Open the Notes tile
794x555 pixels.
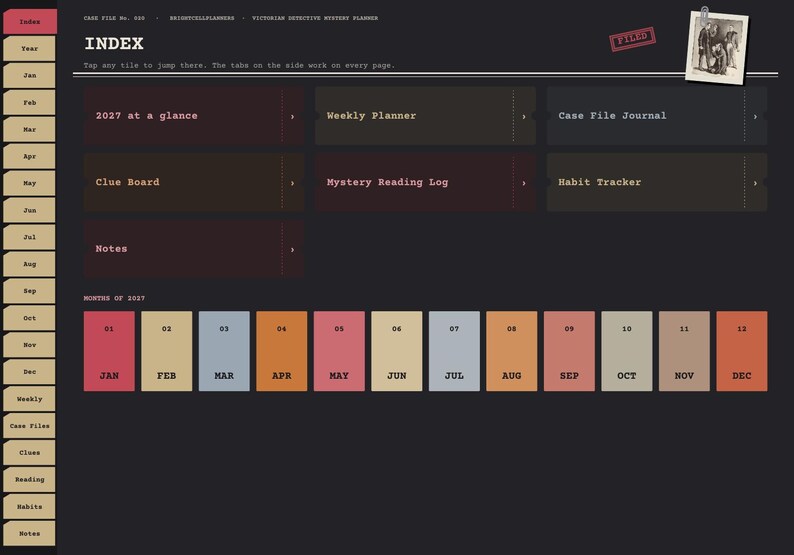pos(194,249)
